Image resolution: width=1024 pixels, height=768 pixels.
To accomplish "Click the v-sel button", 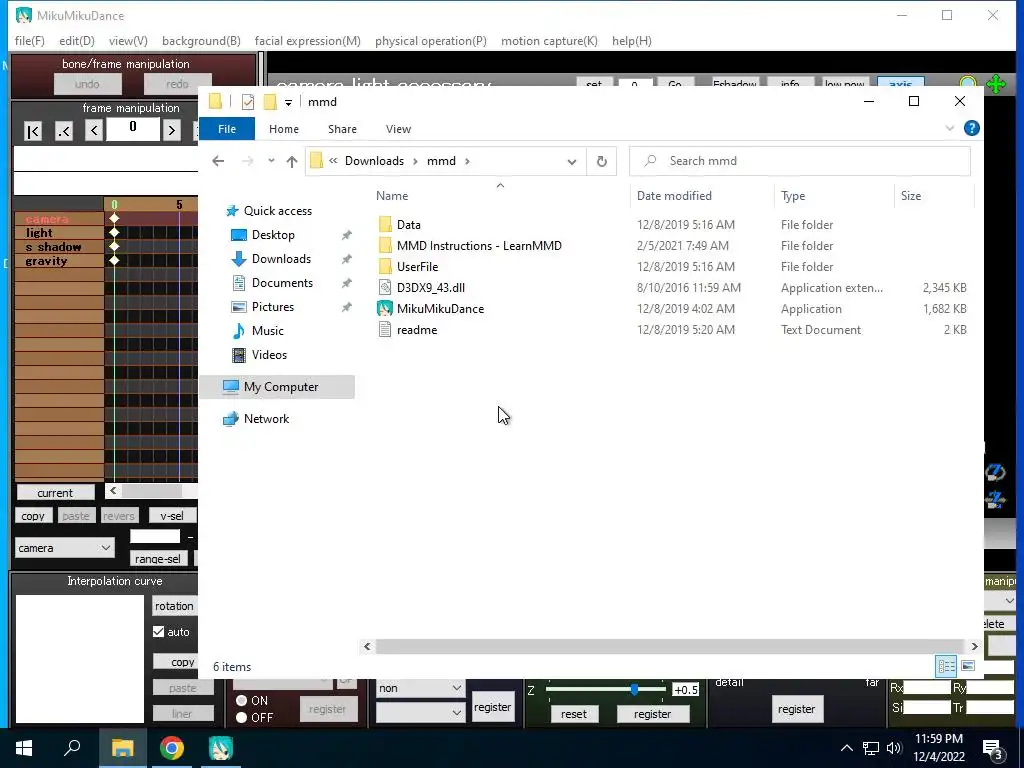I will (x=172, y=516).
